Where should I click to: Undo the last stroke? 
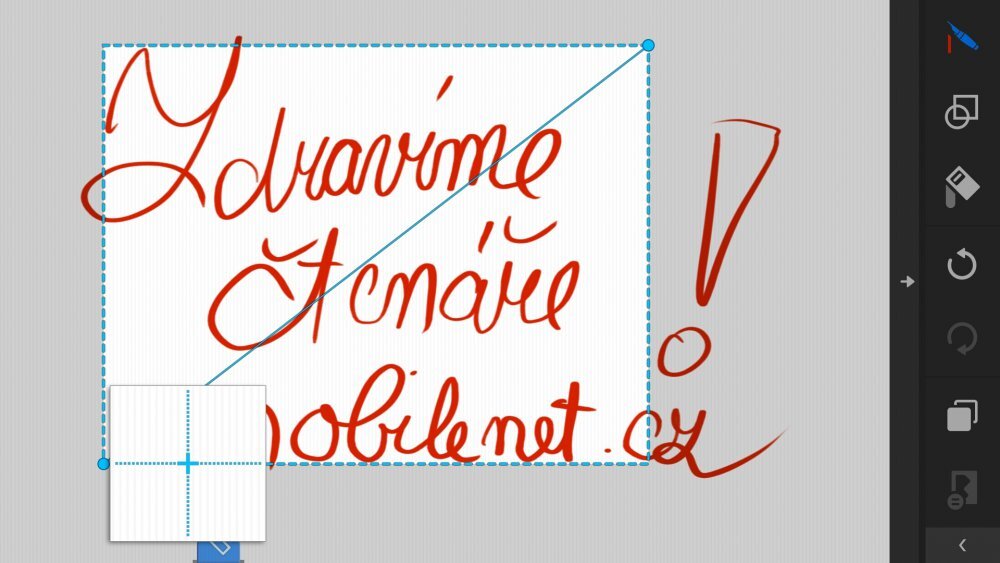[961, 265]
